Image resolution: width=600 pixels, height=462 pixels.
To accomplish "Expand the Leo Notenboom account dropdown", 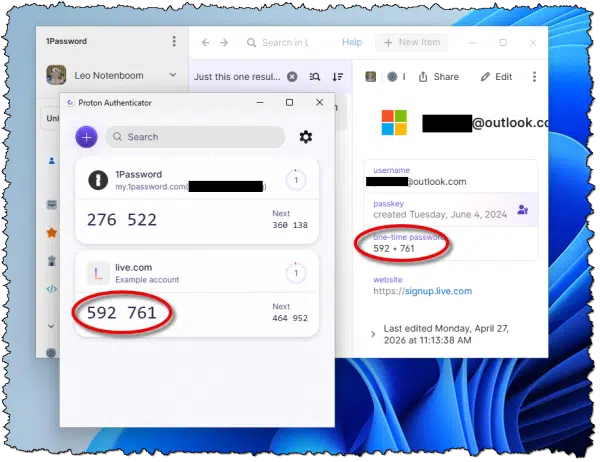I will 173,75.
